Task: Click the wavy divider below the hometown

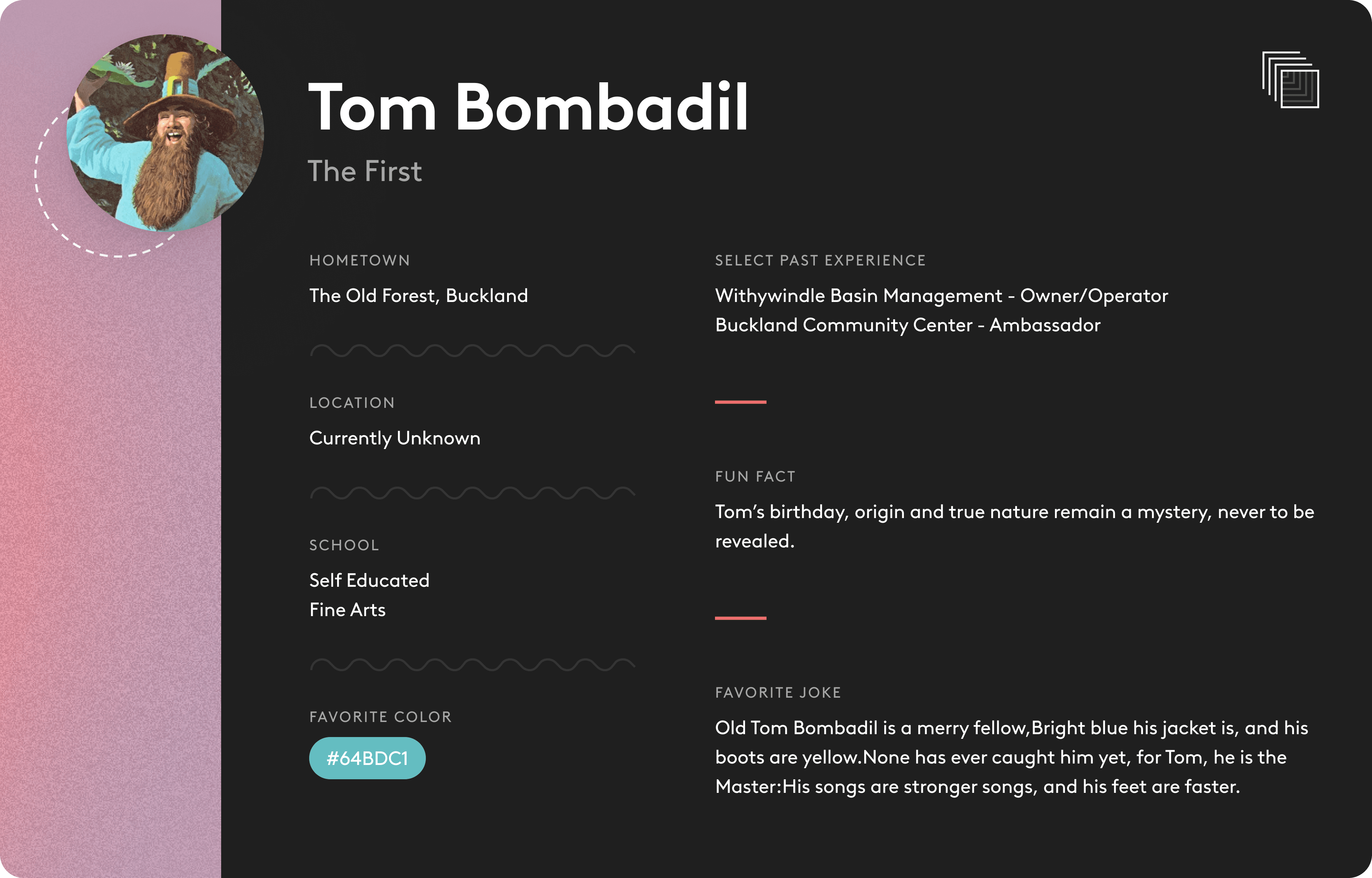Action: [x=472, y=350]
